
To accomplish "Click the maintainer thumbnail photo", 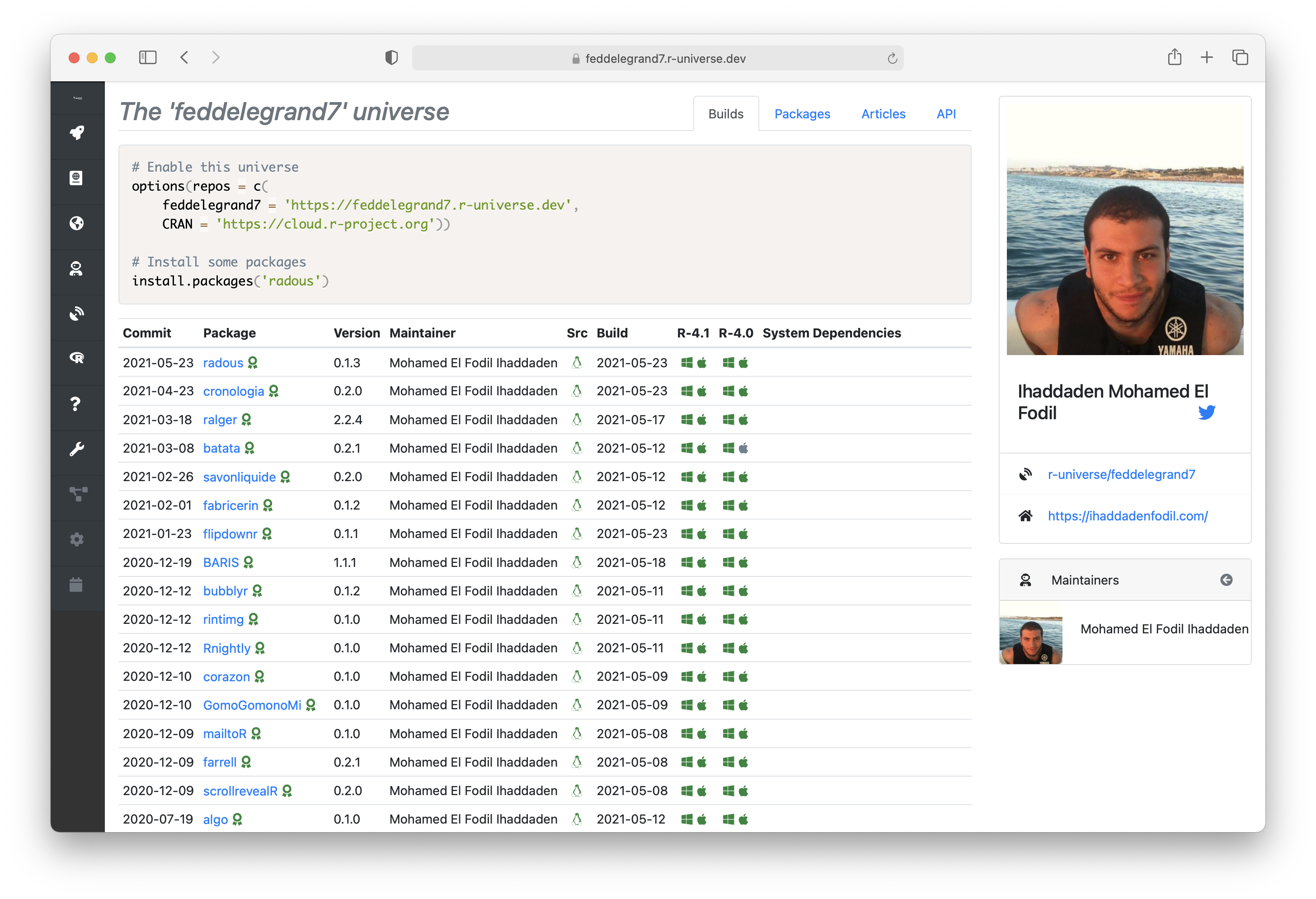I will (x=1030, y=632).
